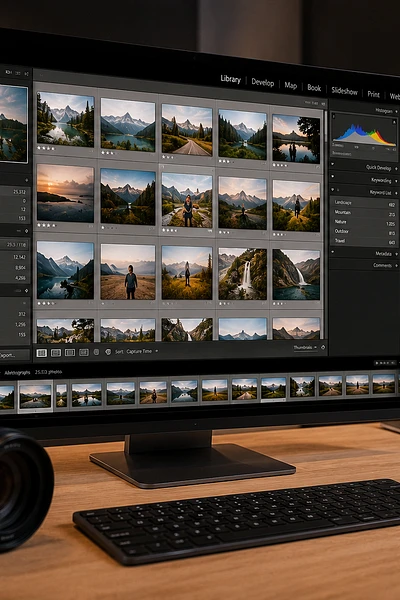This screenshot has width=400, height=600.
Task: Select the Survey view icon
Action: click(x=83, y=352)
